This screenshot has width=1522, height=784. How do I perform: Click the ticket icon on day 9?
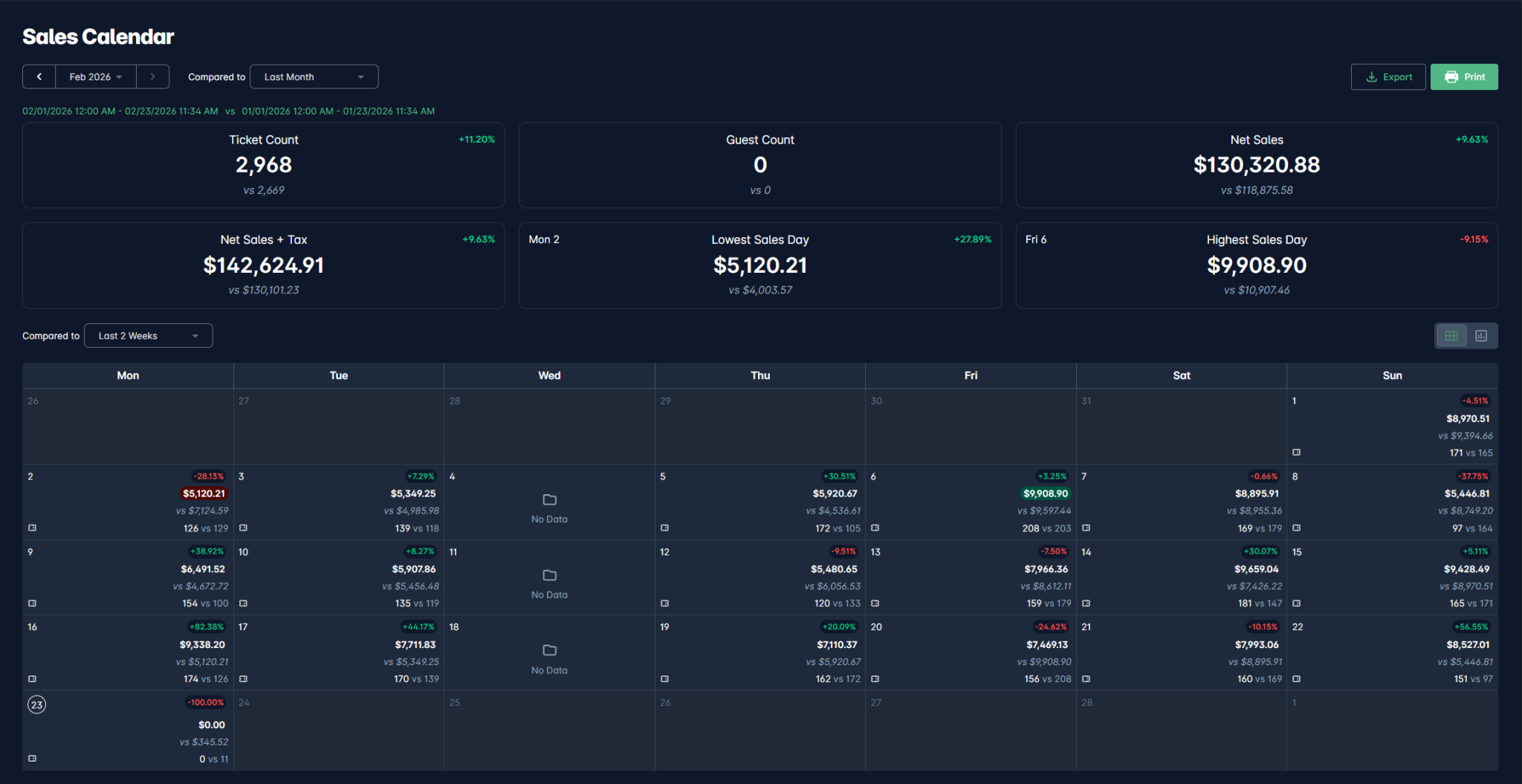pos(32,603)
